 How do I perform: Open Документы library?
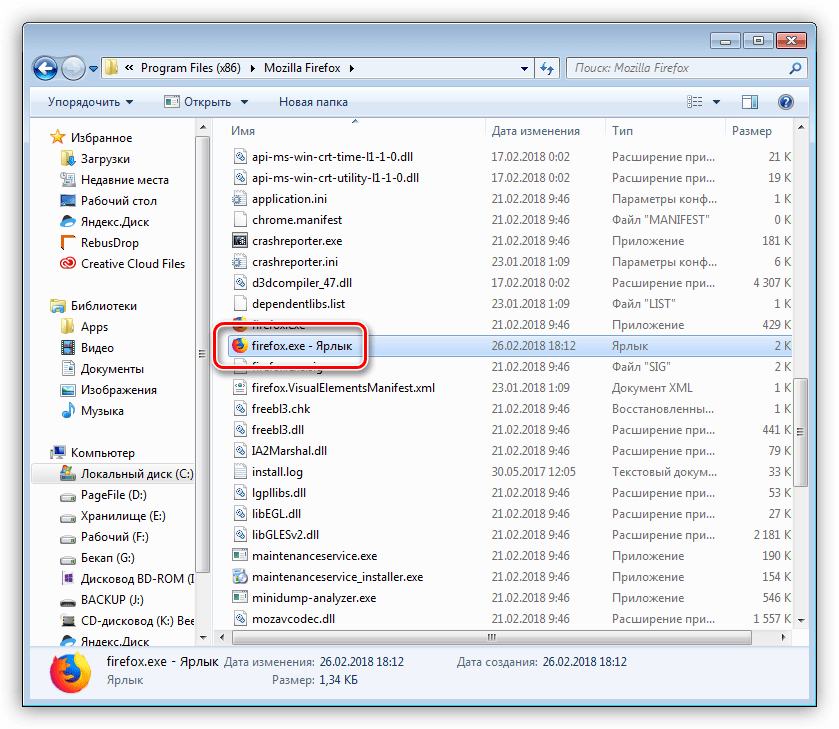tap(112, 369)
